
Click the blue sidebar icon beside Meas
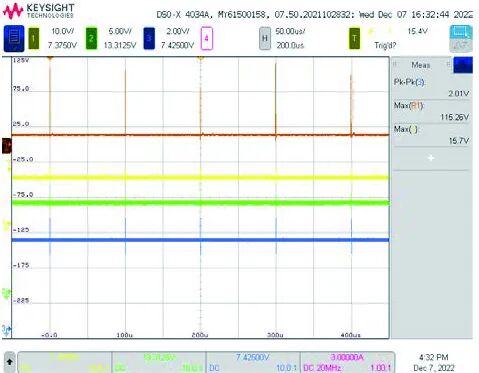[x=463, y=65]
